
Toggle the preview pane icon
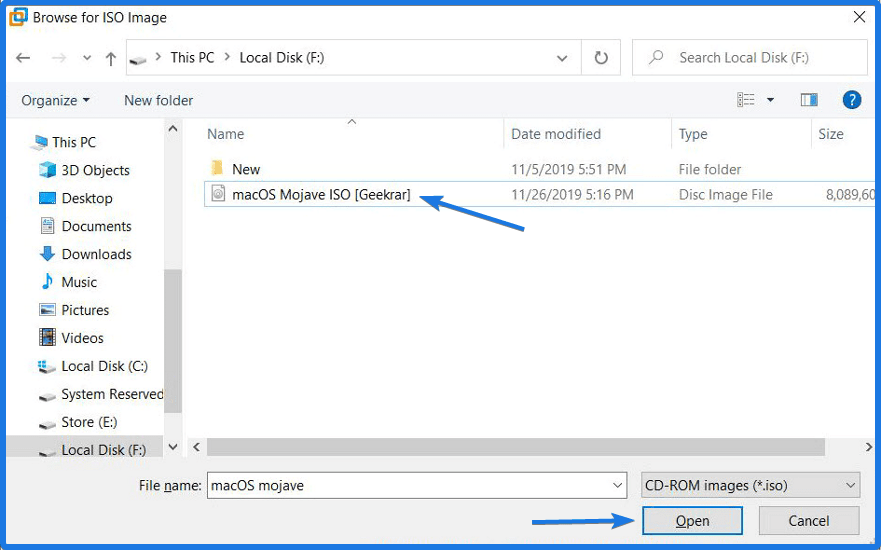pyautogui.click(x=809, y=100)
